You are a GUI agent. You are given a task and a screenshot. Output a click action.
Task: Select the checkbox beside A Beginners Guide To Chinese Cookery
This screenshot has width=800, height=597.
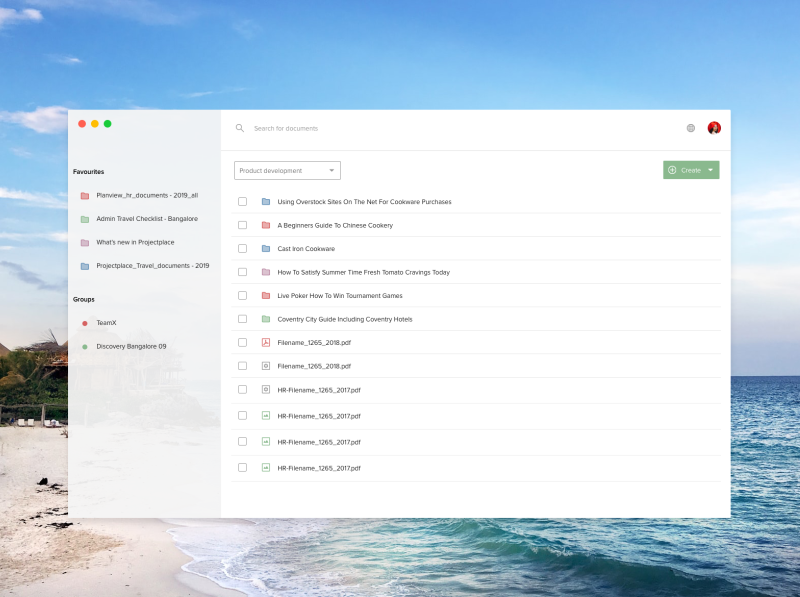[241, 225]
